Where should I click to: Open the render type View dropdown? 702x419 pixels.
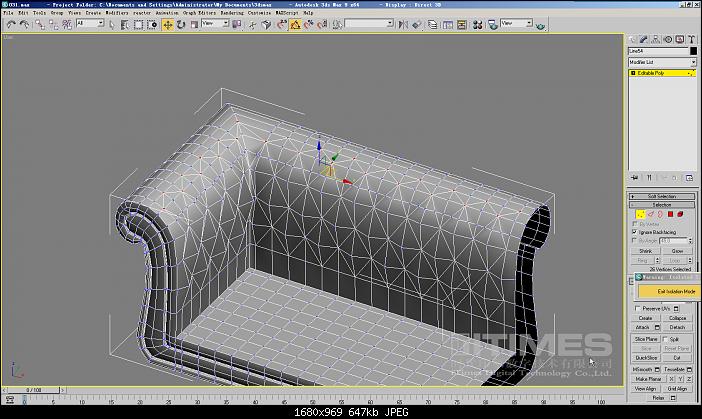click(517, 23)
